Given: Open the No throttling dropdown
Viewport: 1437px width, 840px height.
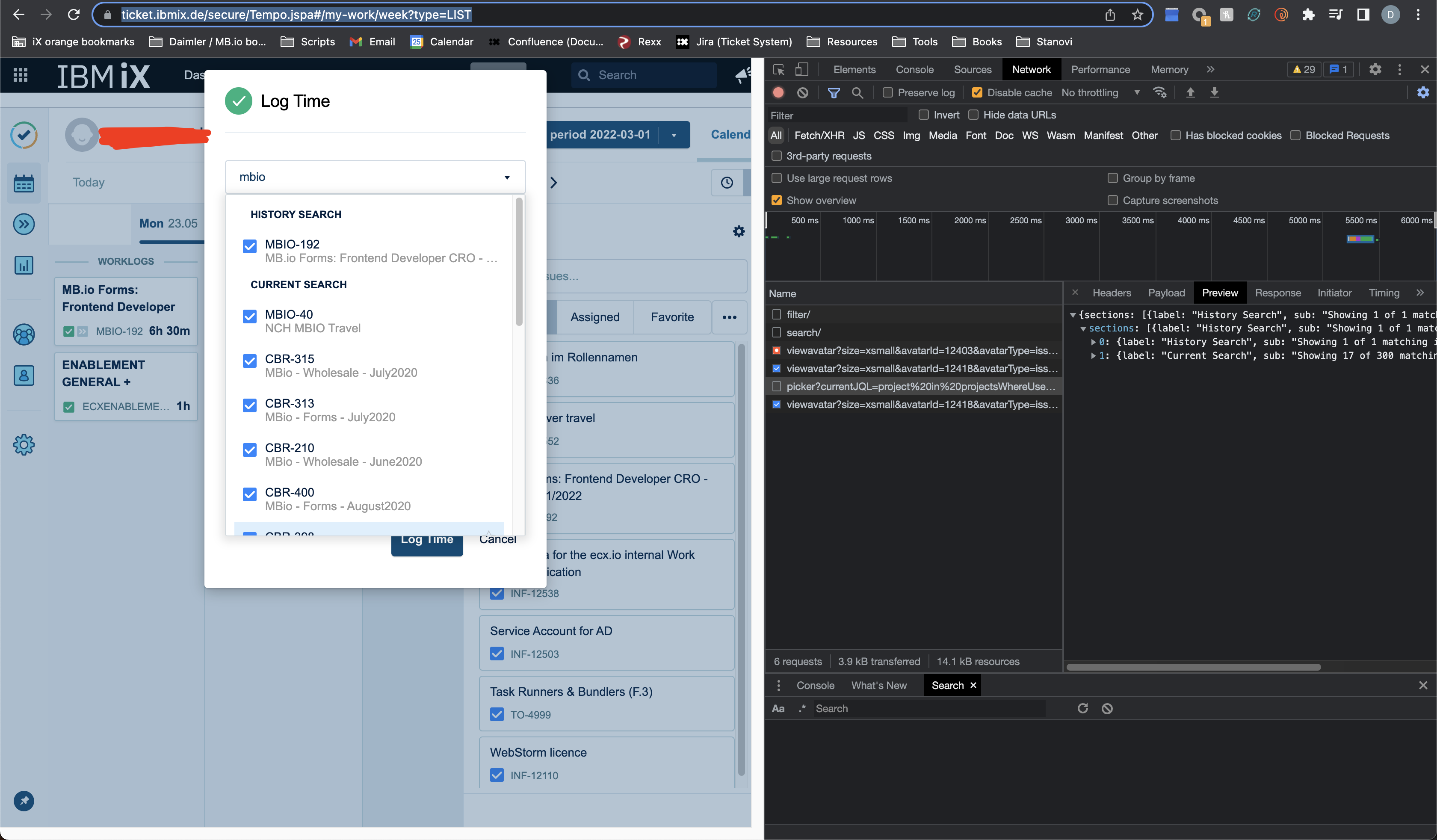Looking at the screenshot, I should tap(1100, 92).
